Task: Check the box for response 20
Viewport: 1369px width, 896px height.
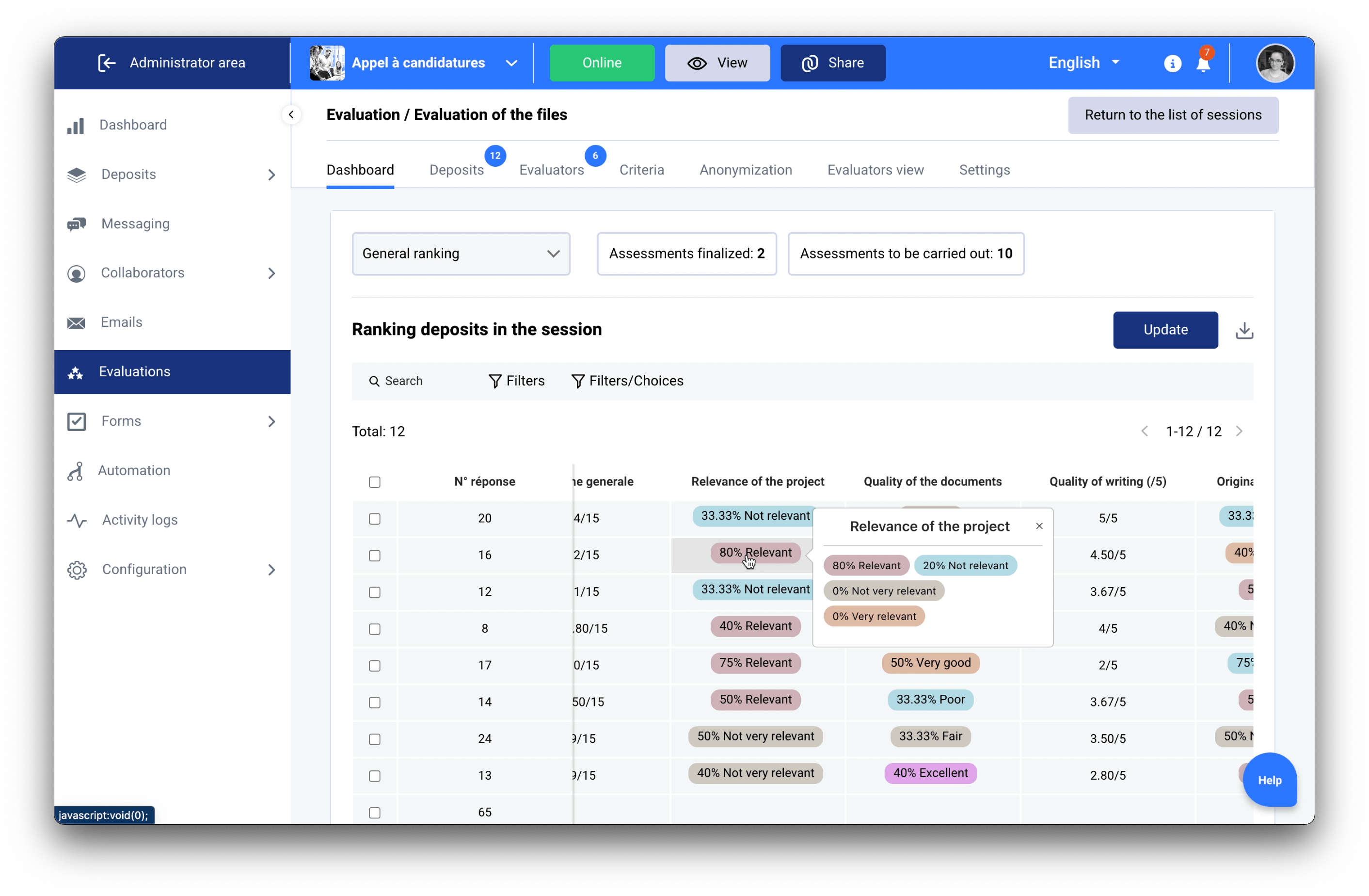Action: click(x=374, y=518)
